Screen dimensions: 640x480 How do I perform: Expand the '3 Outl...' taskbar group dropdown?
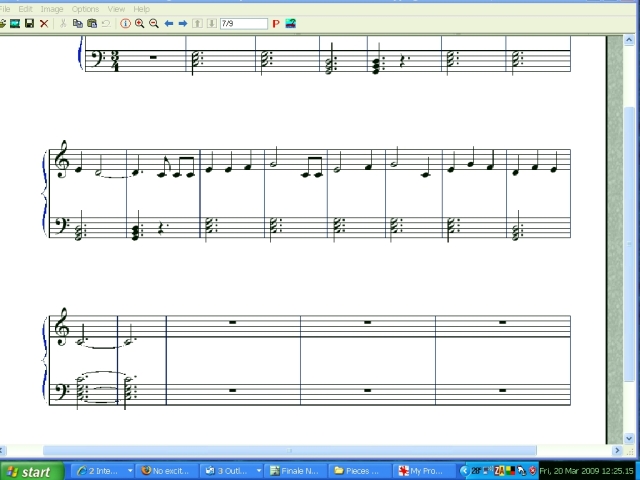tap(258, 471)
